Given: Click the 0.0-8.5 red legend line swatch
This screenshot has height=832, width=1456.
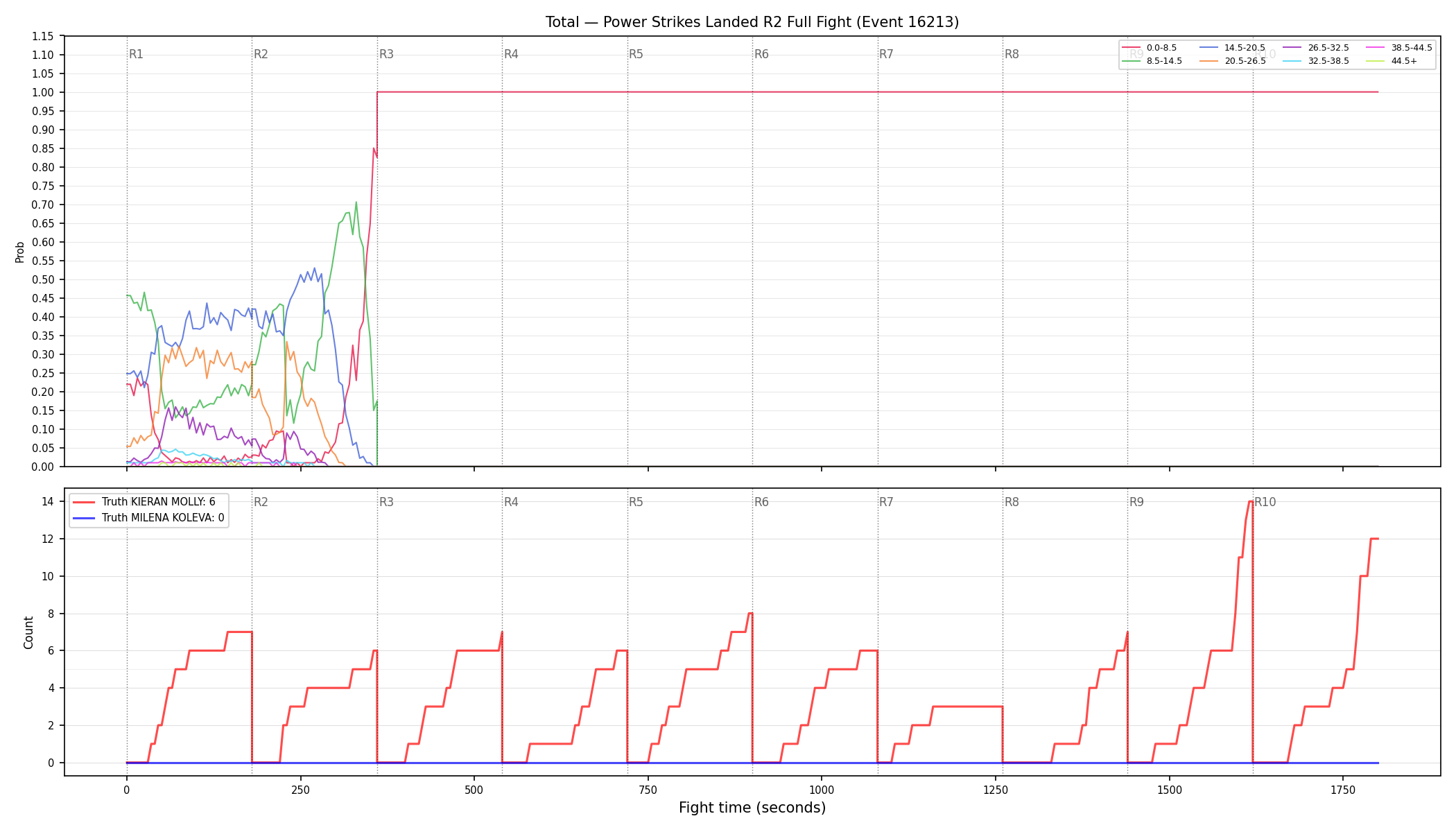Looking at the screenshot, I should pyautogui.click(x=1131, y=48).
